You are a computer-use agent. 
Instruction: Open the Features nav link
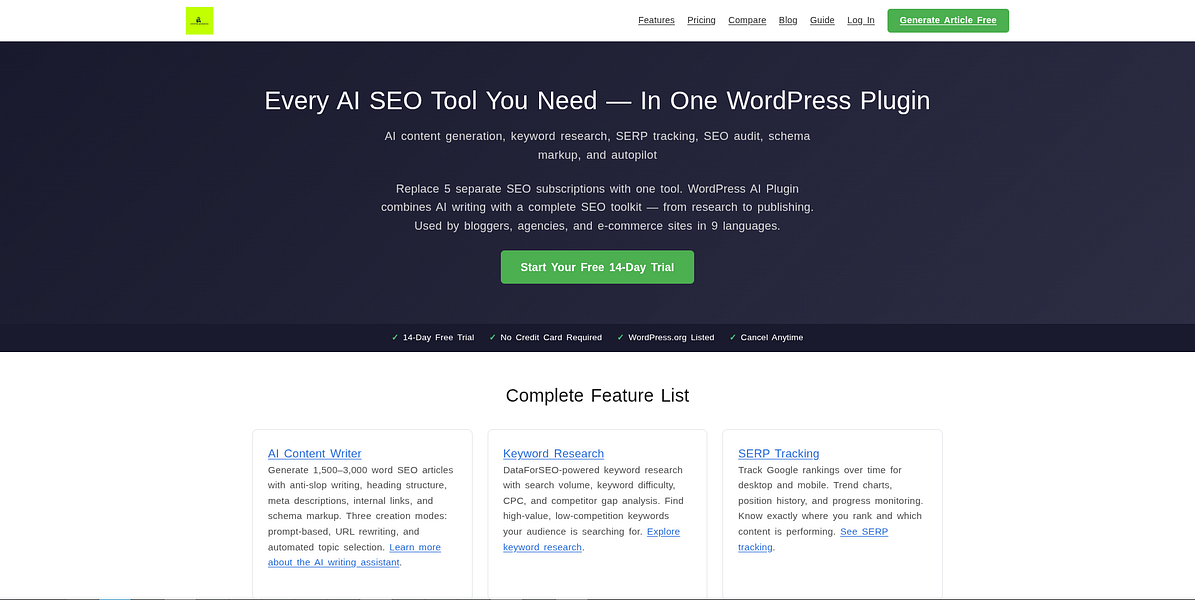click(656, 21)
